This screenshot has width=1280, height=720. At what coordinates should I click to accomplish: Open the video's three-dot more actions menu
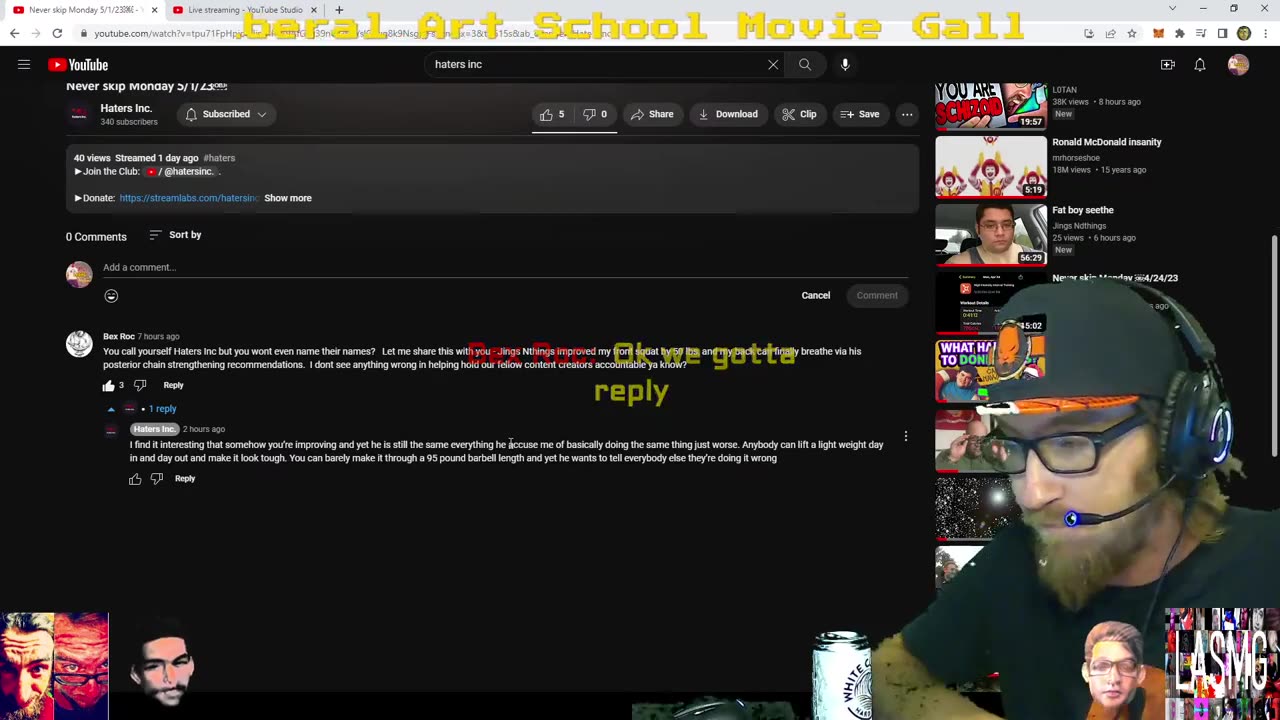907,114
